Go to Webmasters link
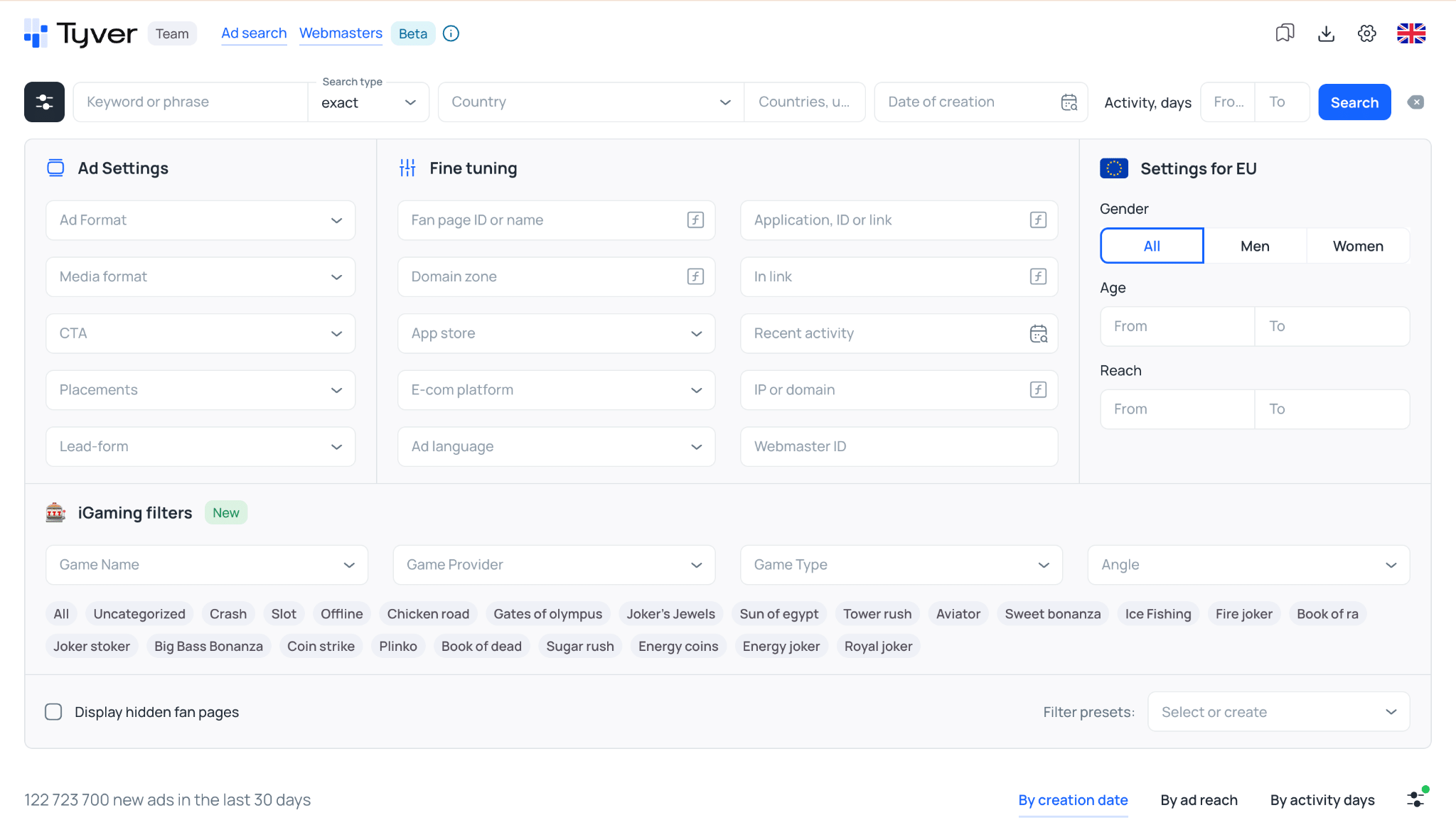The image size is (1456, 825). (341, 33)
